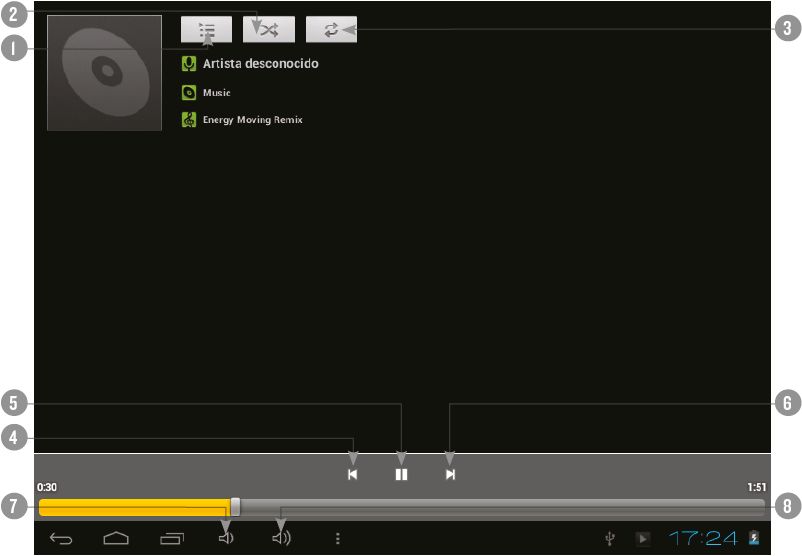The height and width of the screenshot is (556, 802).
Task: Open recent apps list
Action: [x=172, y=539]
